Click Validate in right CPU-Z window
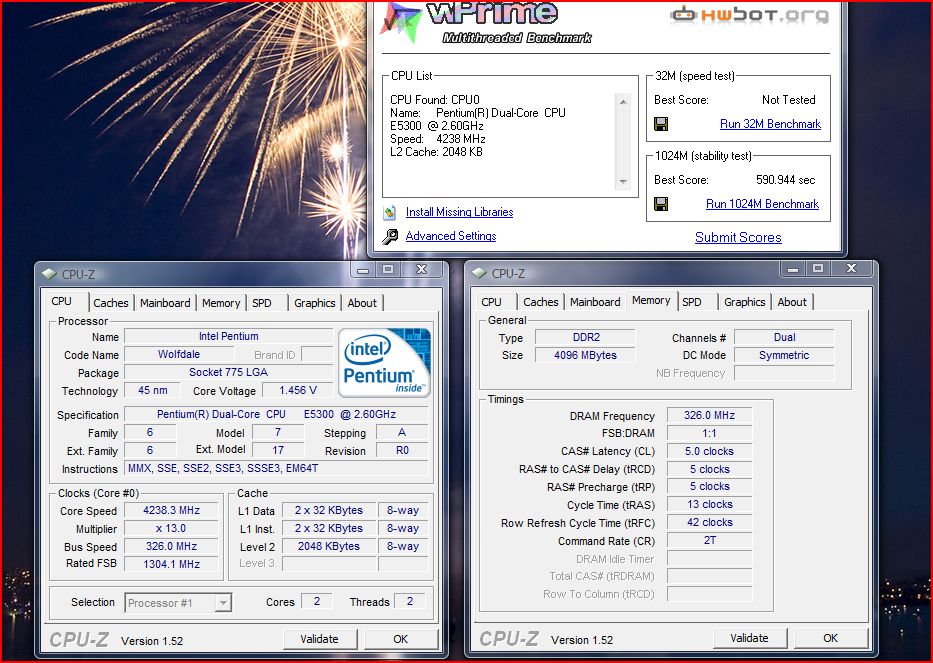 pos(750,638)
